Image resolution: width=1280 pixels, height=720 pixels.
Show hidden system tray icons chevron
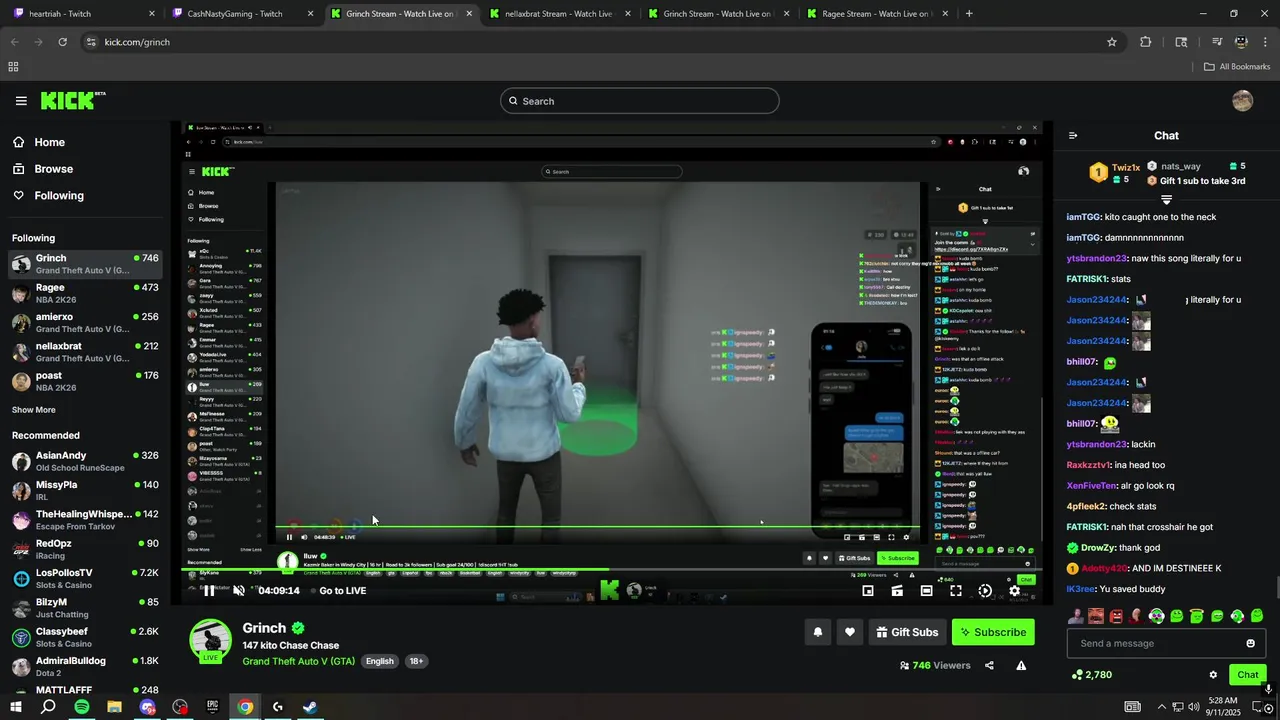1161,707
